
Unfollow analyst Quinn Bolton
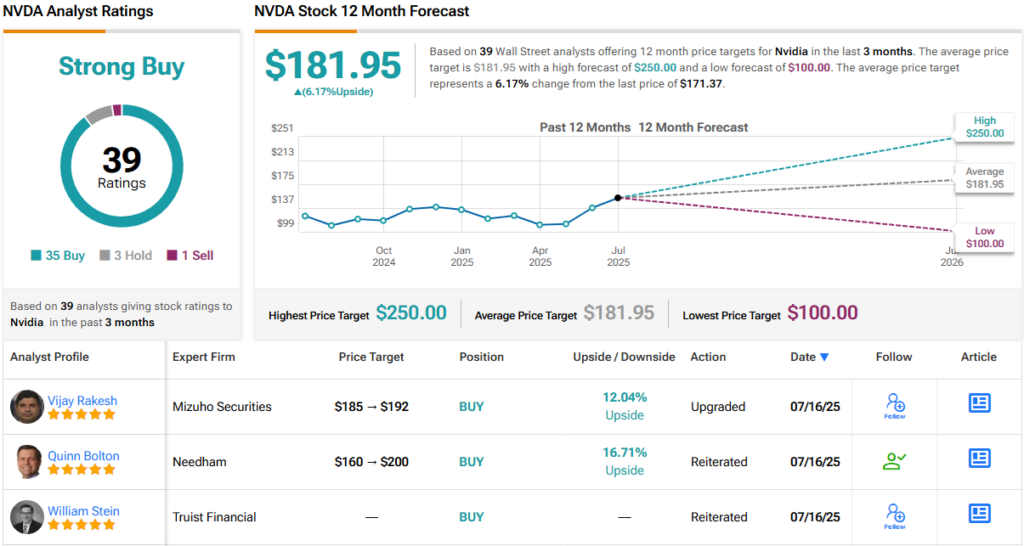[894, 461]
